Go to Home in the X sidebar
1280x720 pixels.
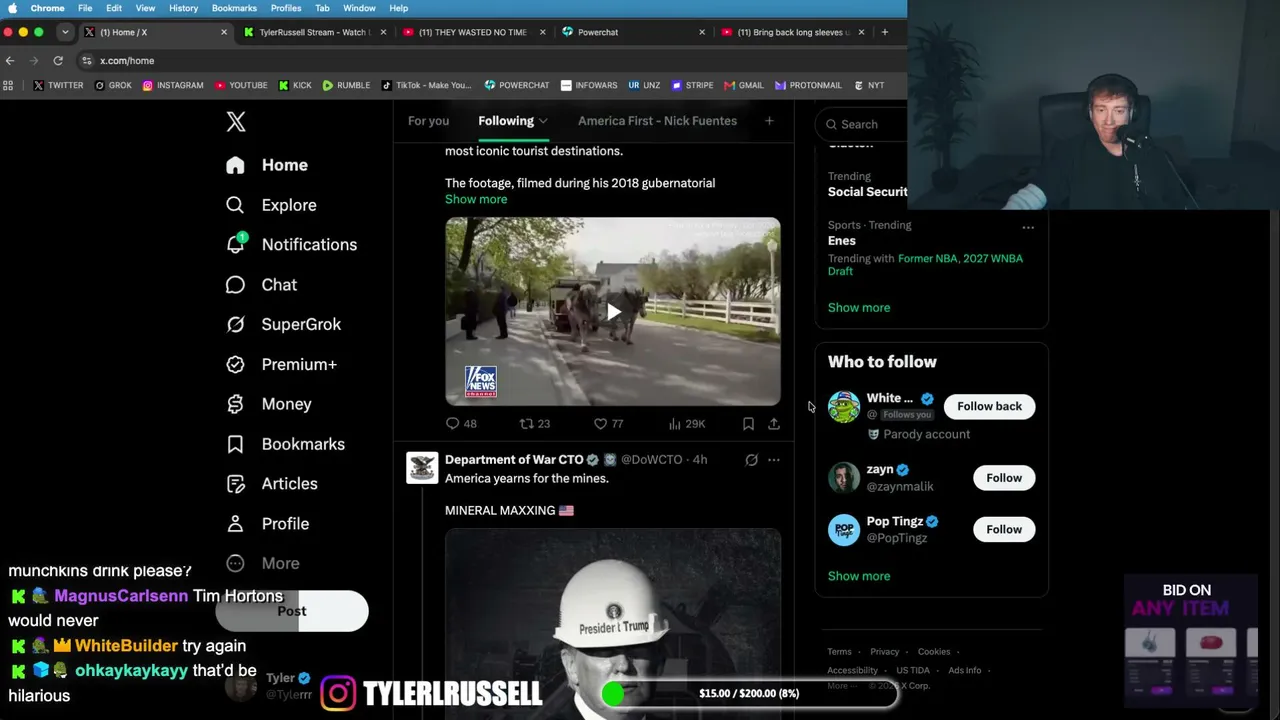tap(267, 165)
